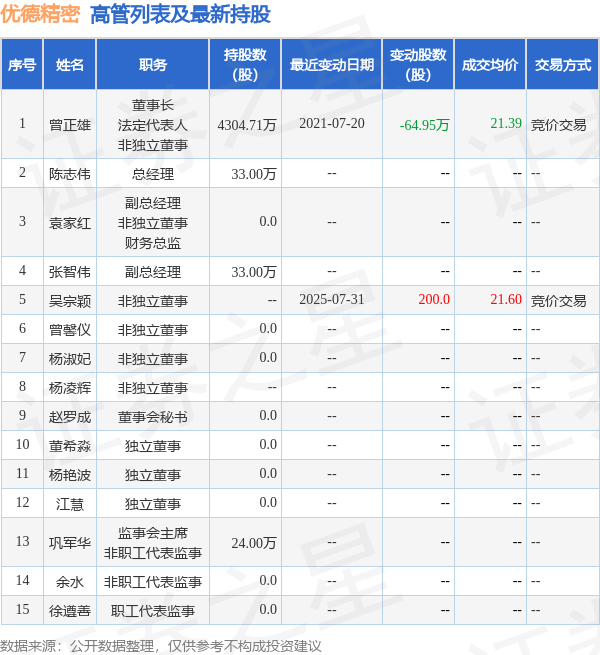Click the 职工代表监事 cell in row 15
Screen dimensions: 600x655
153,611
